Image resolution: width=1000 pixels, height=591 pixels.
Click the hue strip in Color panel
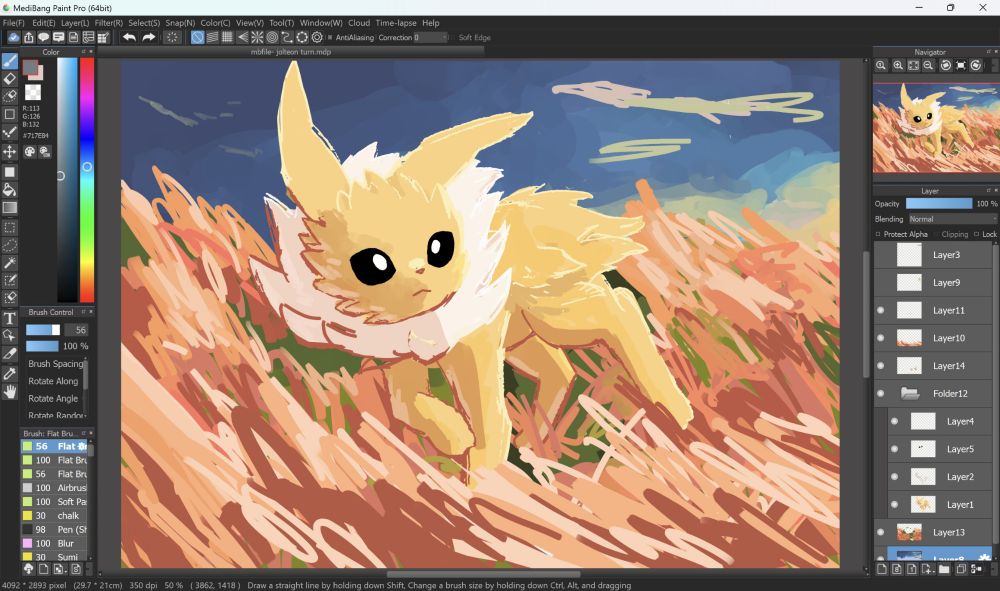pos(87,180)
